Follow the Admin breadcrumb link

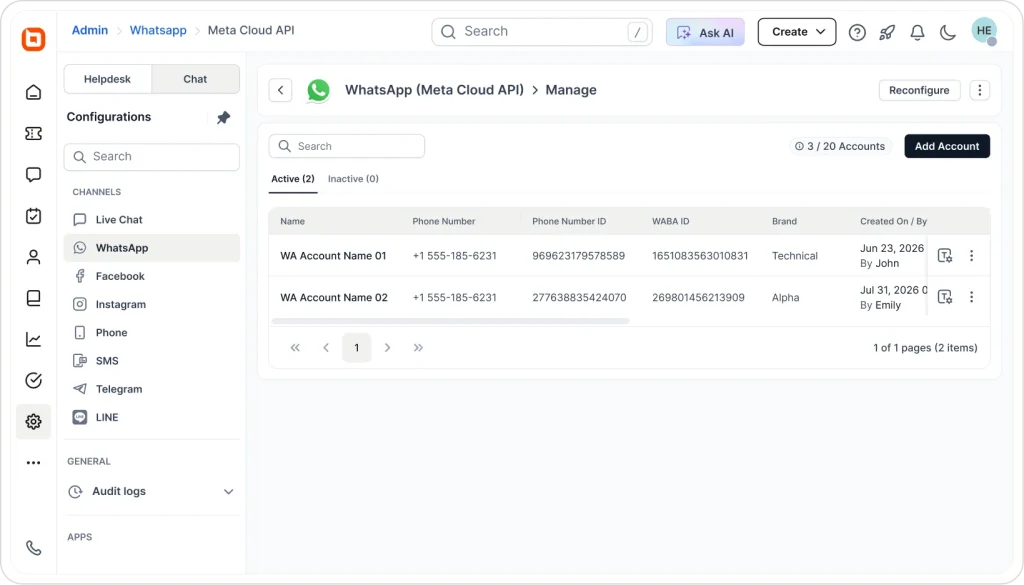pyautogui.click(x=89, y=30)
